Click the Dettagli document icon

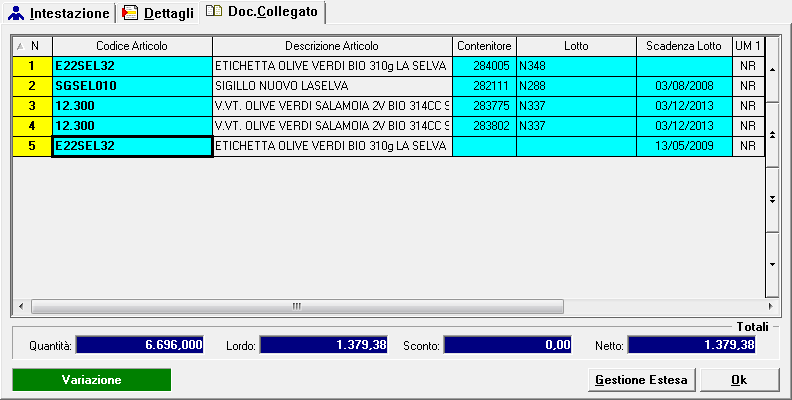click(130, 13)
